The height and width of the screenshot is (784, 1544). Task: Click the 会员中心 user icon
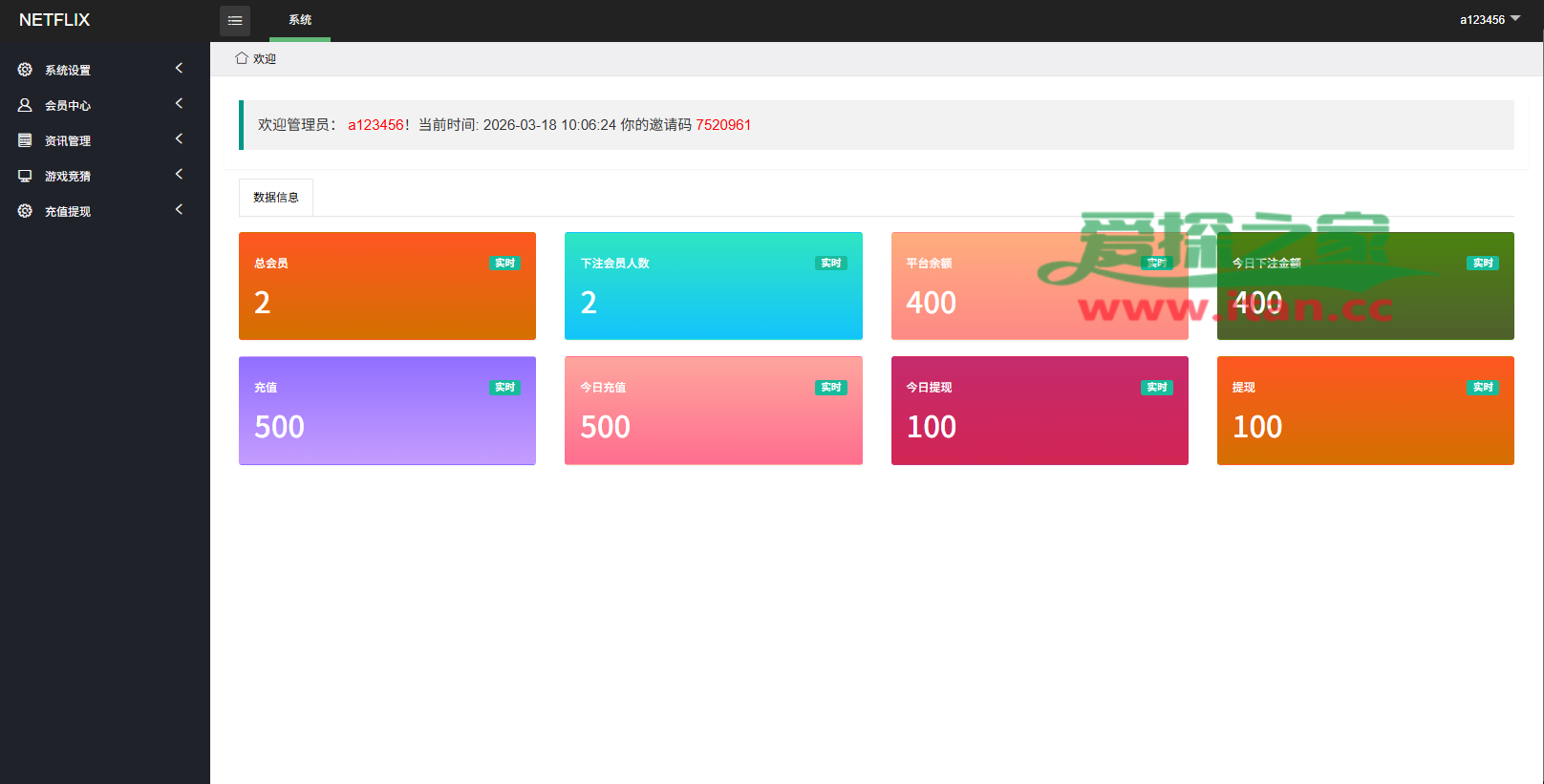pos(25,105)
